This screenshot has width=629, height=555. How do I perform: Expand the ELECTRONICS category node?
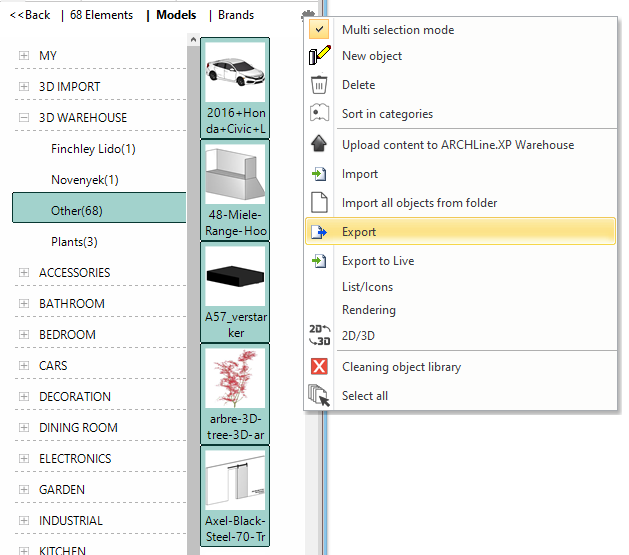click(24, 458)
